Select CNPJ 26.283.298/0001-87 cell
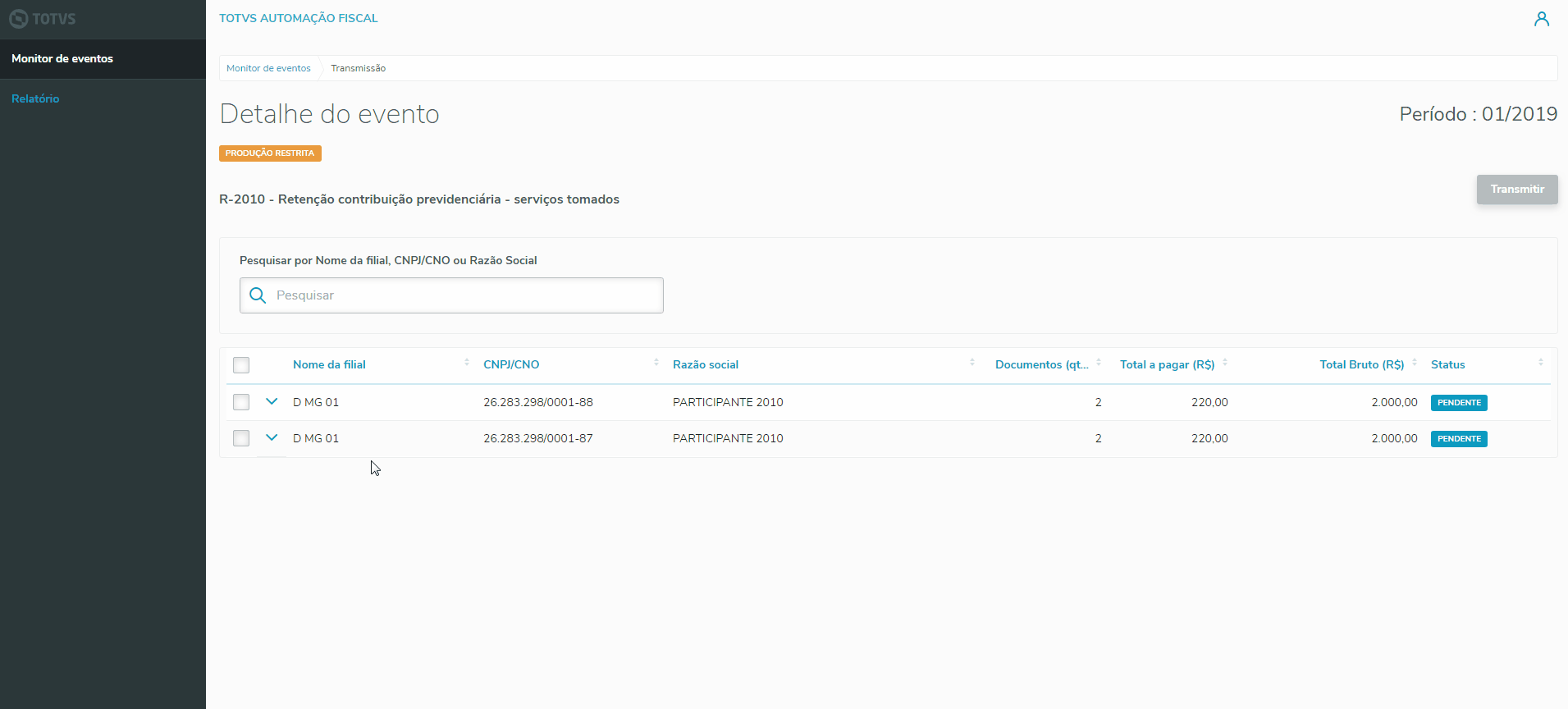This screenshot has width=1568, height=709. click(x=538, y=438)
